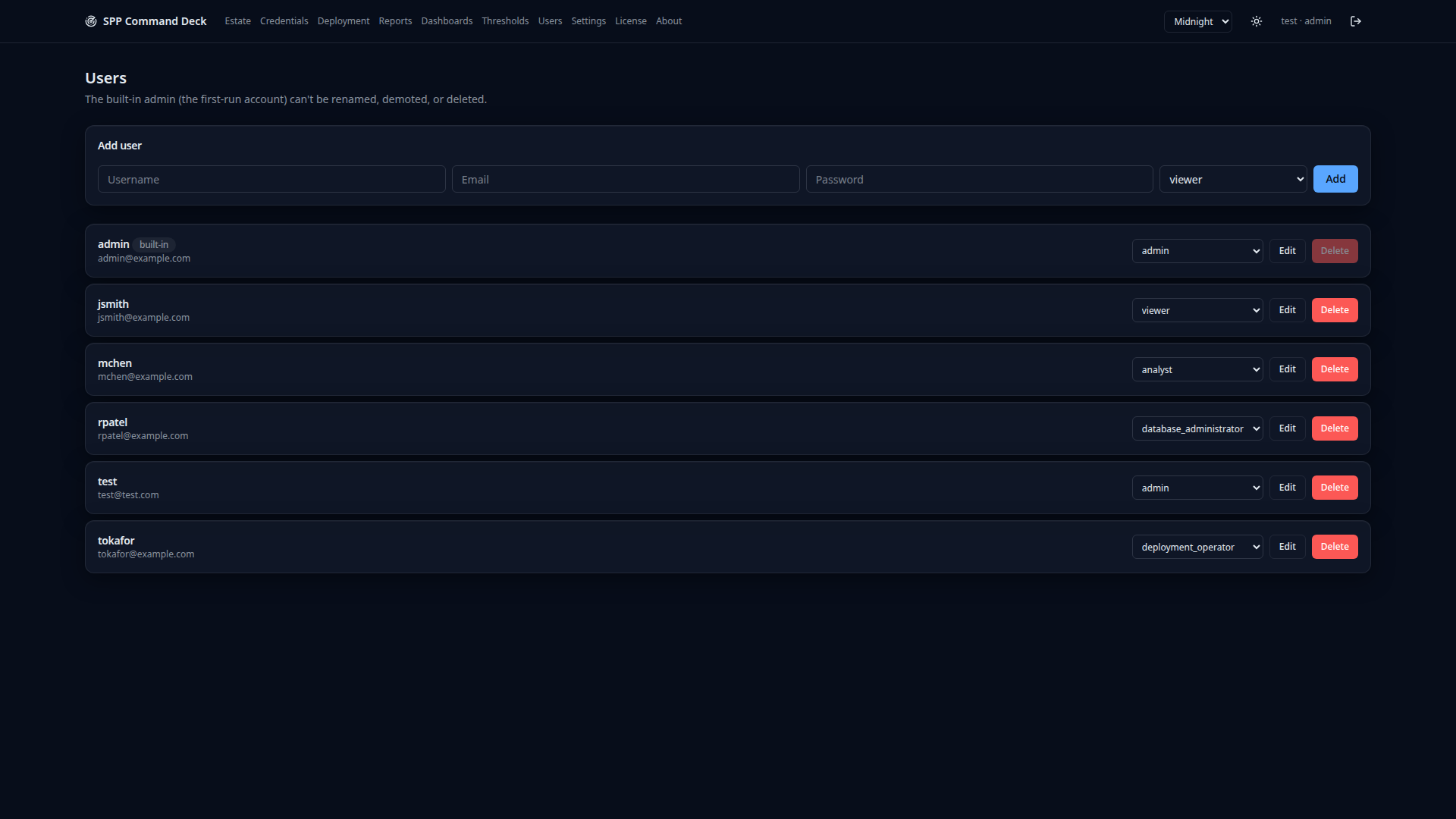Delete the mchen user
Image resolution: width=1456 pixels, height=819 pixels.
1335,369
